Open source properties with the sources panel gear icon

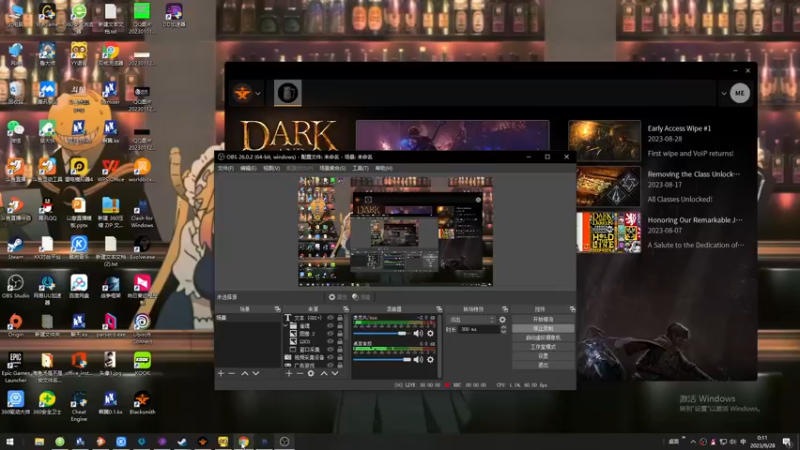311,373
